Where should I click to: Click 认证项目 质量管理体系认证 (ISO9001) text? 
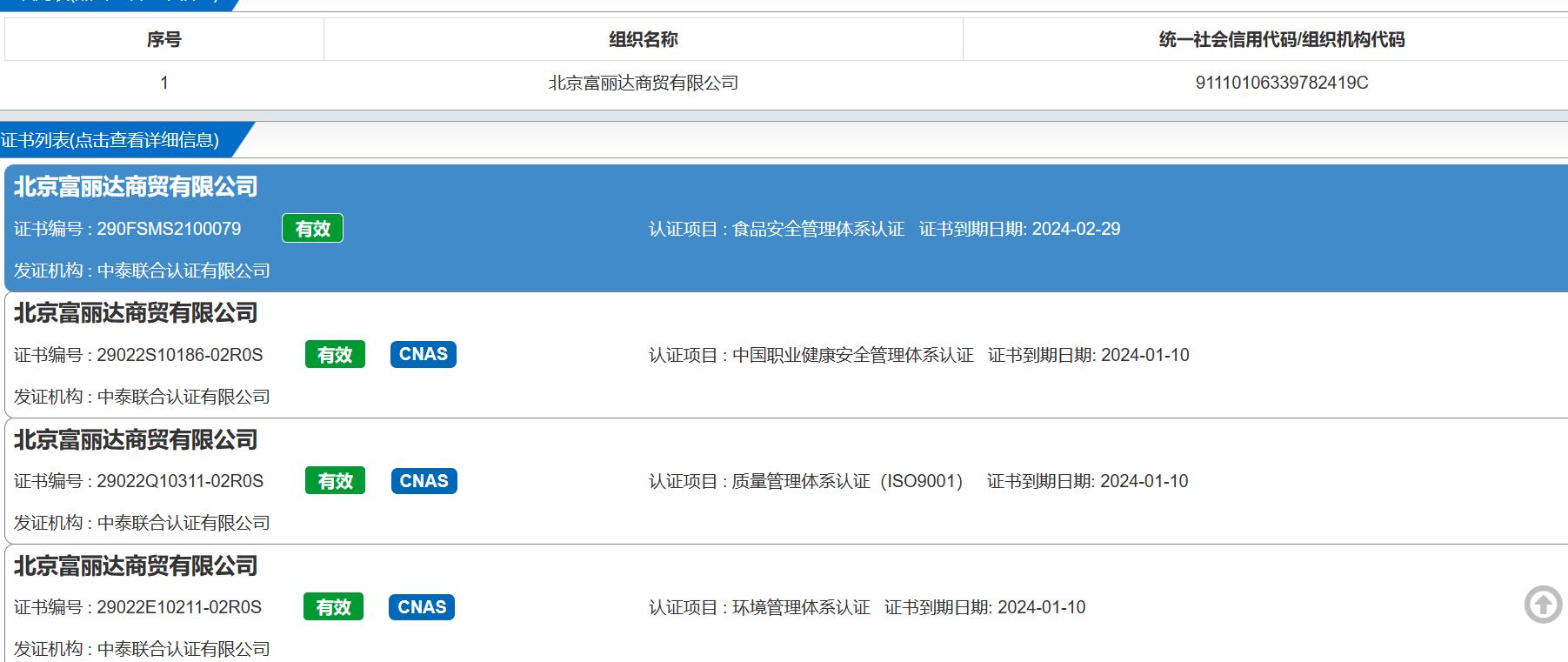[x=806, y=481]
